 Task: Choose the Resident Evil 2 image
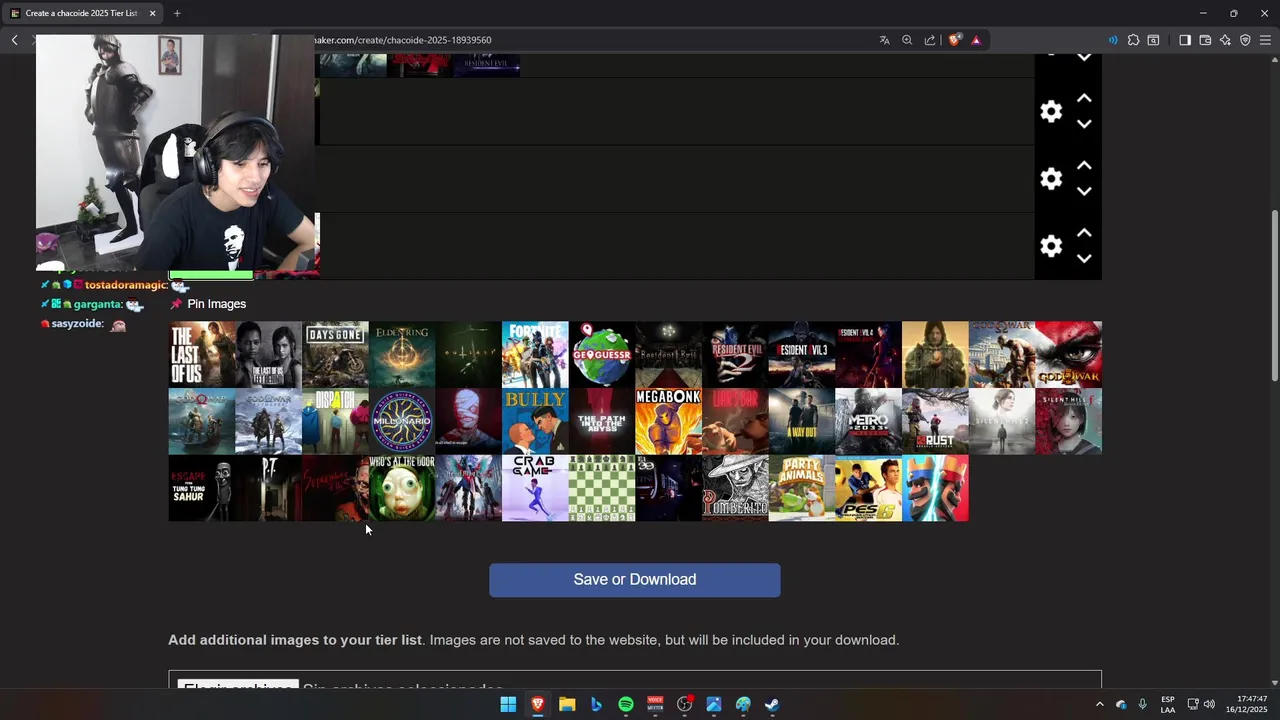(735, 354)
